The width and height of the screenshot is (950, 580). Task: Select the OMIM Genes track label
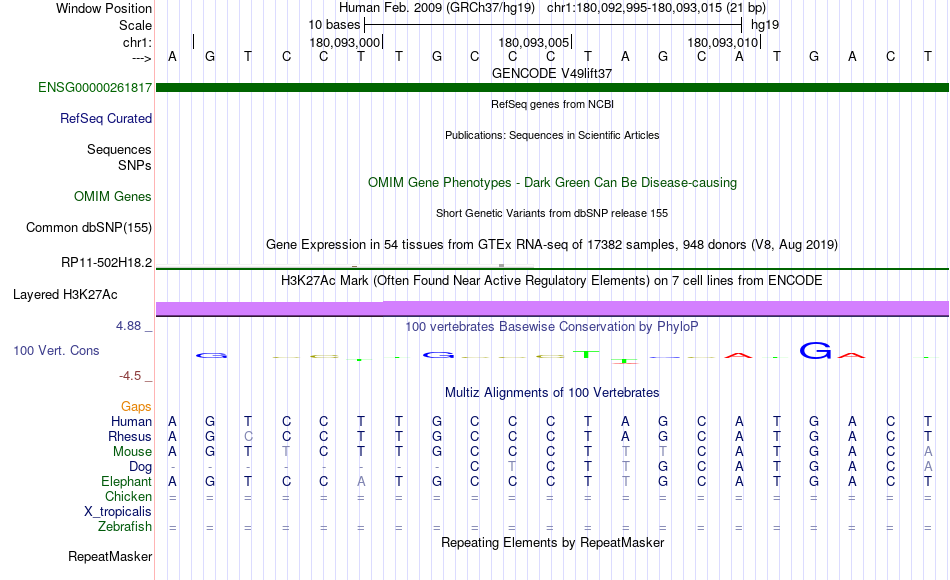[113, 196]
